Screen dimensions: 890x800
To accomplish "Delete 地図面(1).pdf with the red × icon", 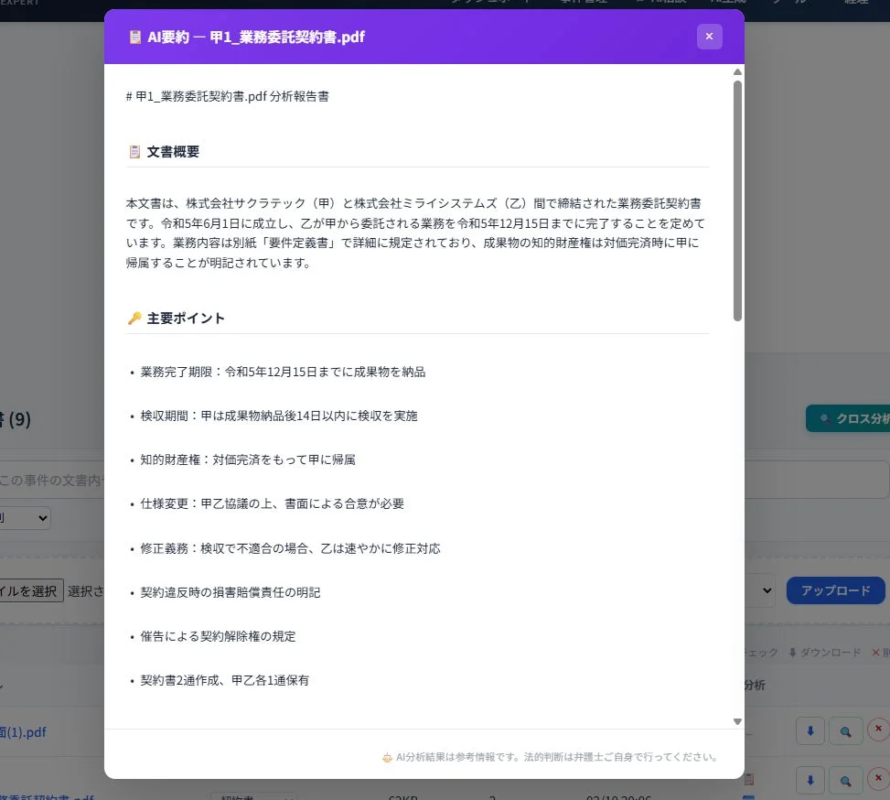I will click(877, 730).
